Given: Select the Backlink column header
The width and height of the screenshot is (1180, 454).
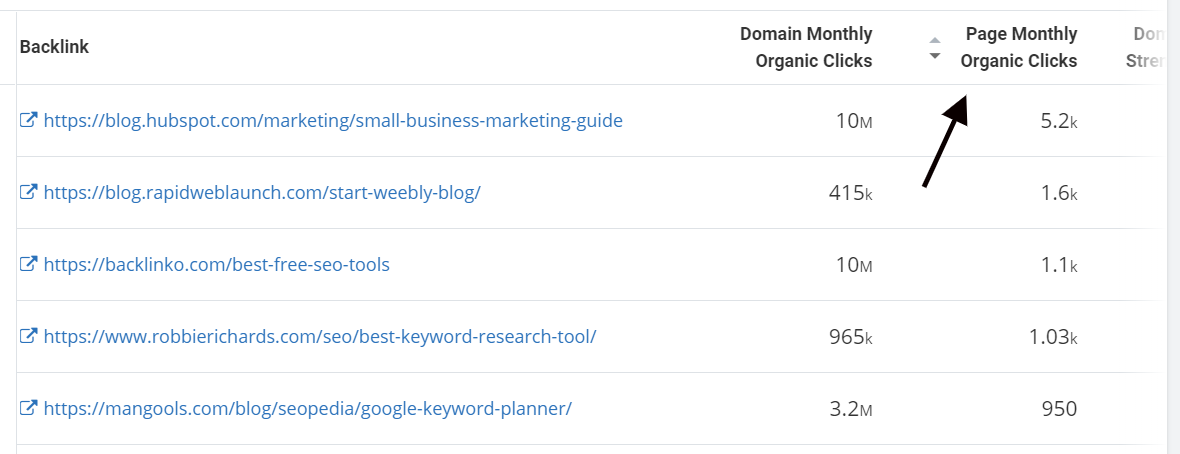Looking at the screenshot, I should (54, 47).
